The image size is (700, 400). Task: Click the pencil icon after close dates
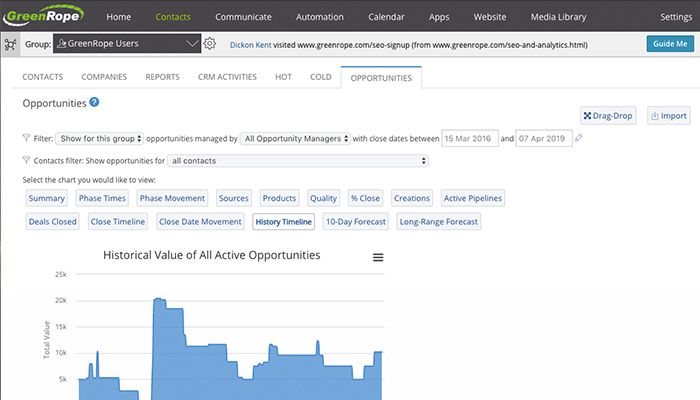coord(579,138)
